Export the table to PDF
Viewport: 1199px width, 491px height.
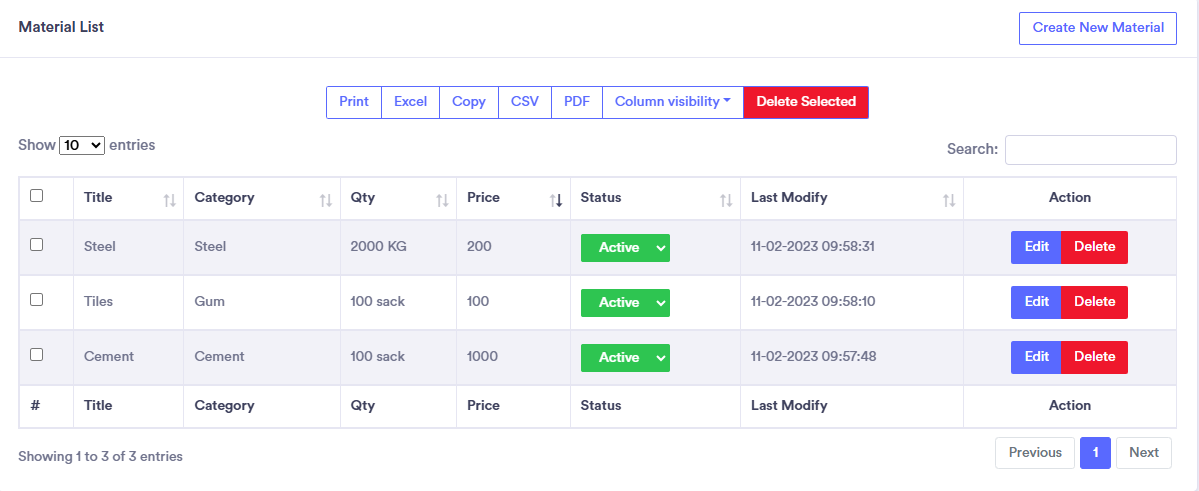pos(576,102)
